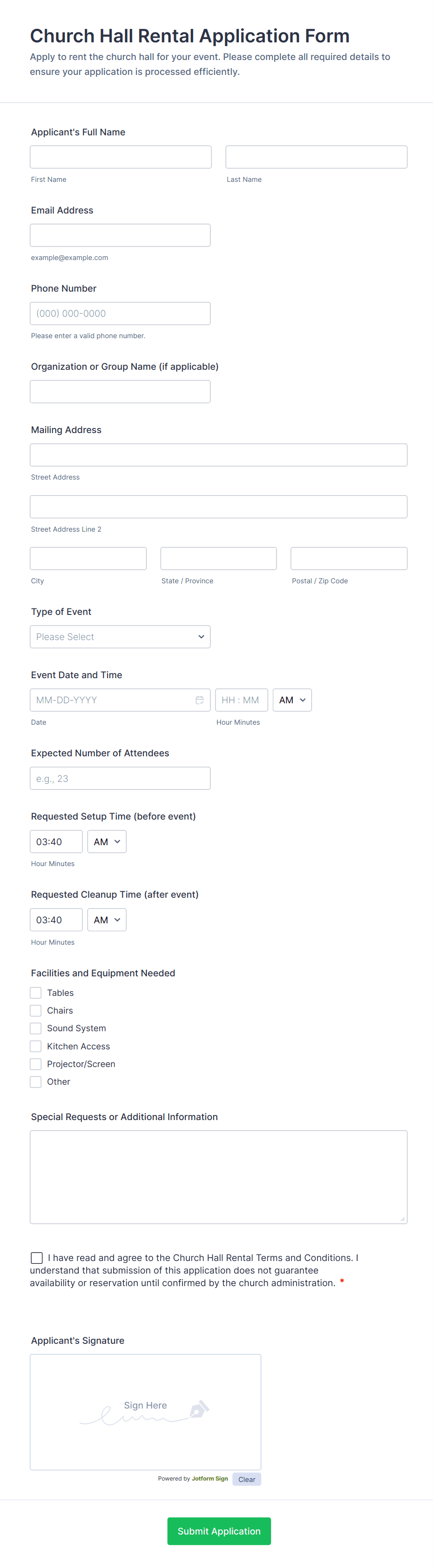Click the Special Requests text area
433x1568 pixels.
tap(219, 1177)
